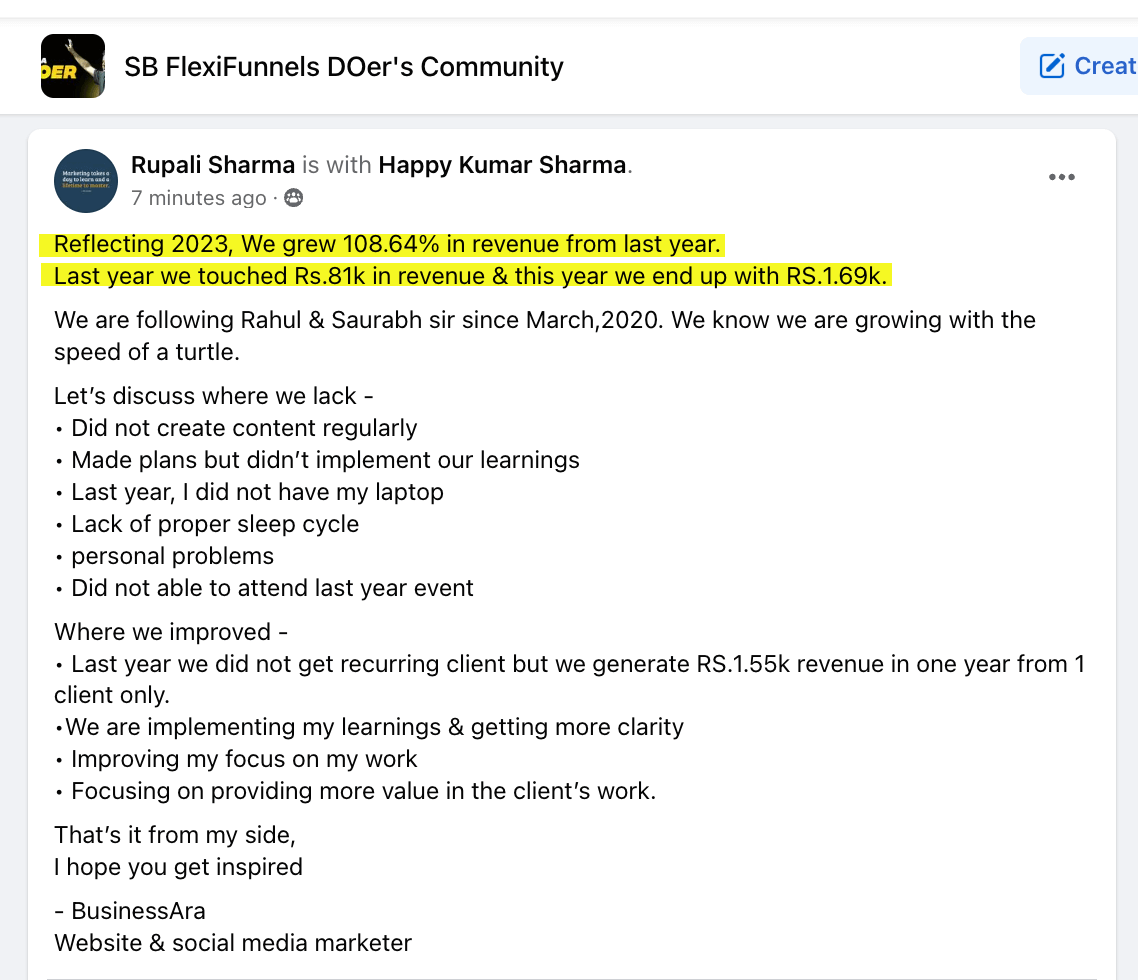Click the group members privacy icon

293,198
